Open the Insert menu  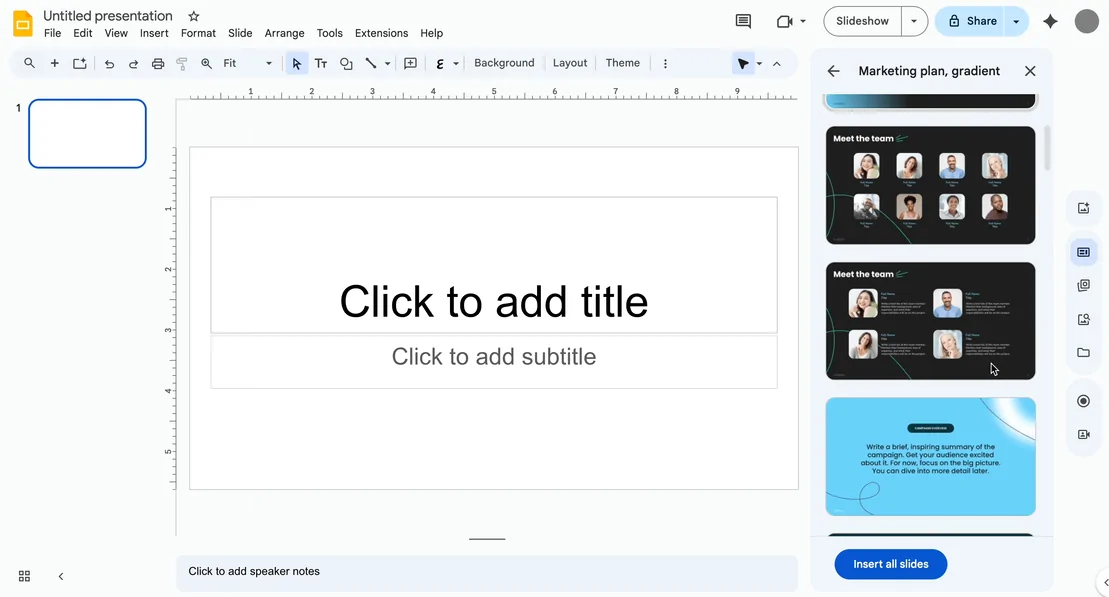coord(154,33)
